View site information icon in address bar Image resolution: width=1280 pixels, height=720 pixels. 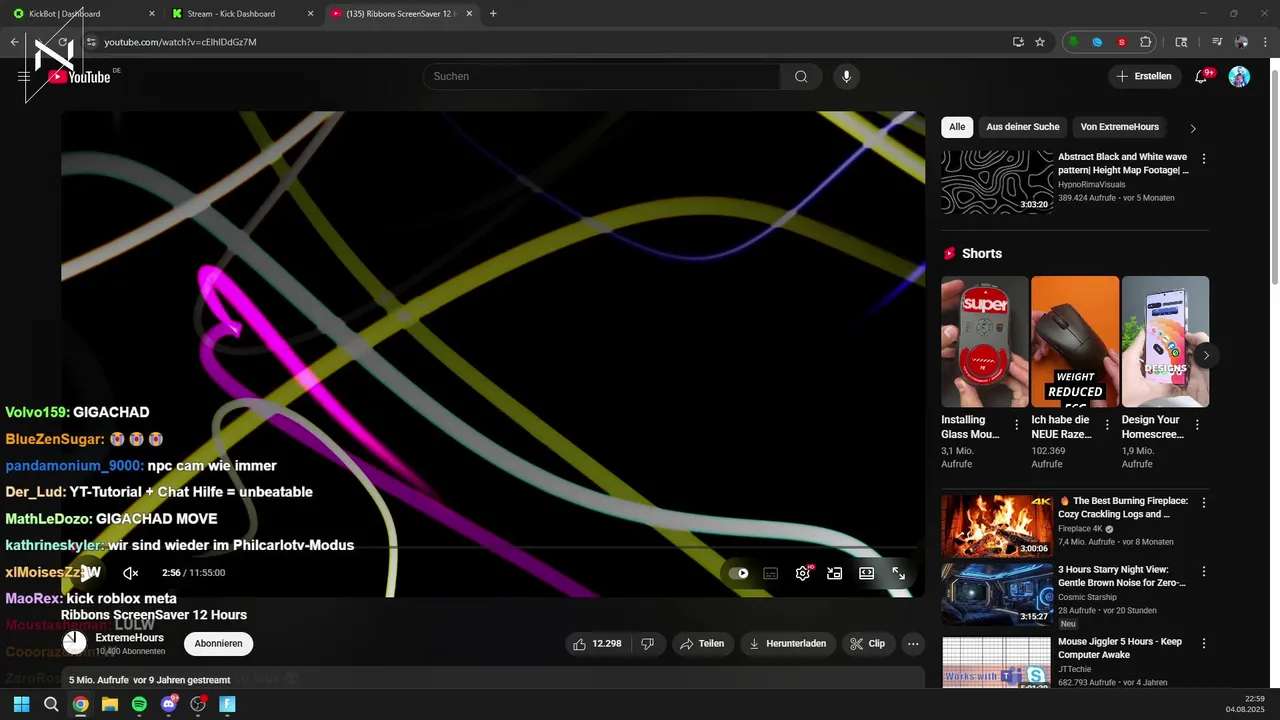tap(91, 42)
